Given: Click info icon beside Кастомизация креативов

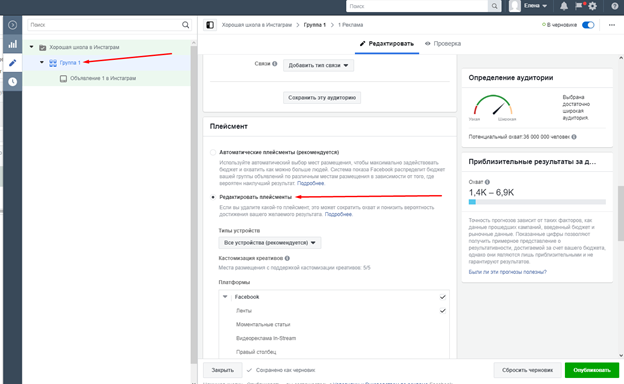Looking at the screenshot, I should coord(287,258).
